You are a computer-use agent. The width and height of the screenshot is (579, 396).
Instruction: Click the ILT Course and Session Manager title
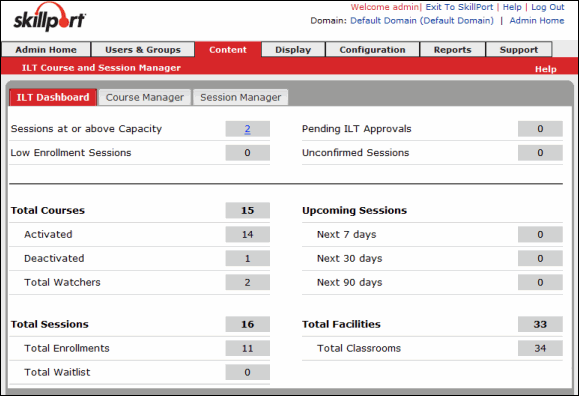(101, 68)
